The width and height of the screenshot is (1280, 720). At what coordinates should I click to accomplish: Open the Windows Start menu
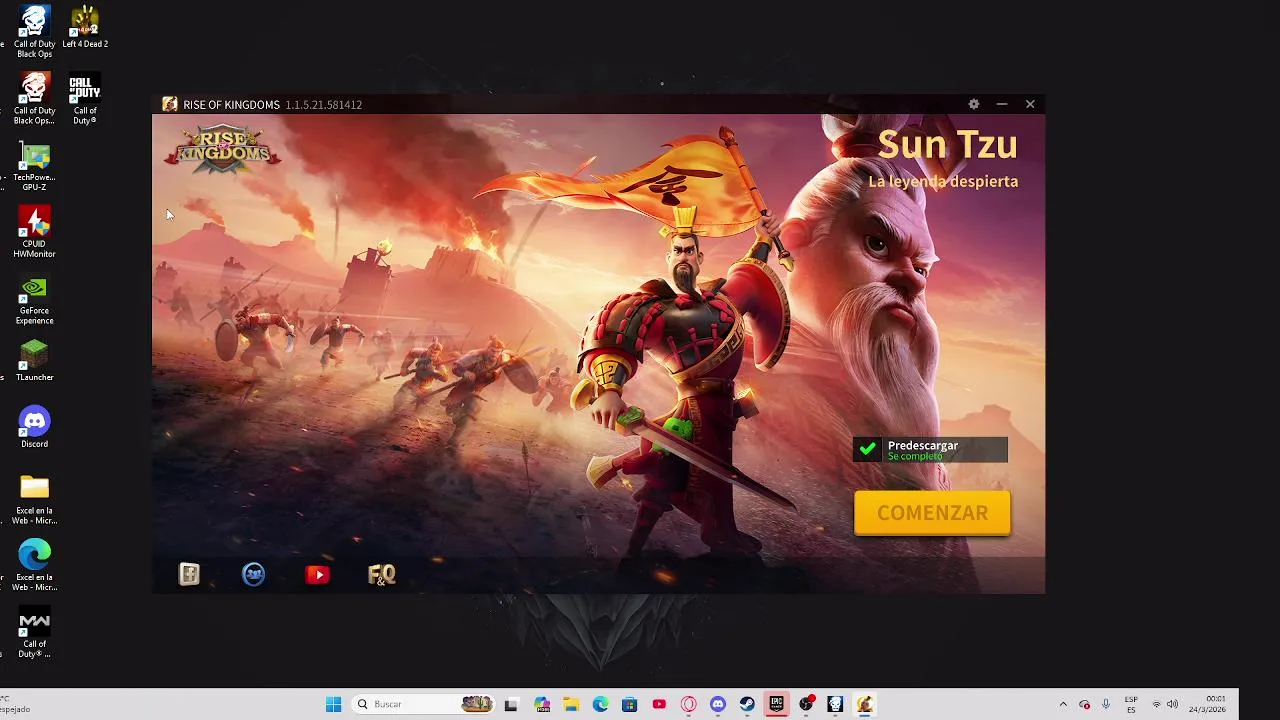[334, 704]
